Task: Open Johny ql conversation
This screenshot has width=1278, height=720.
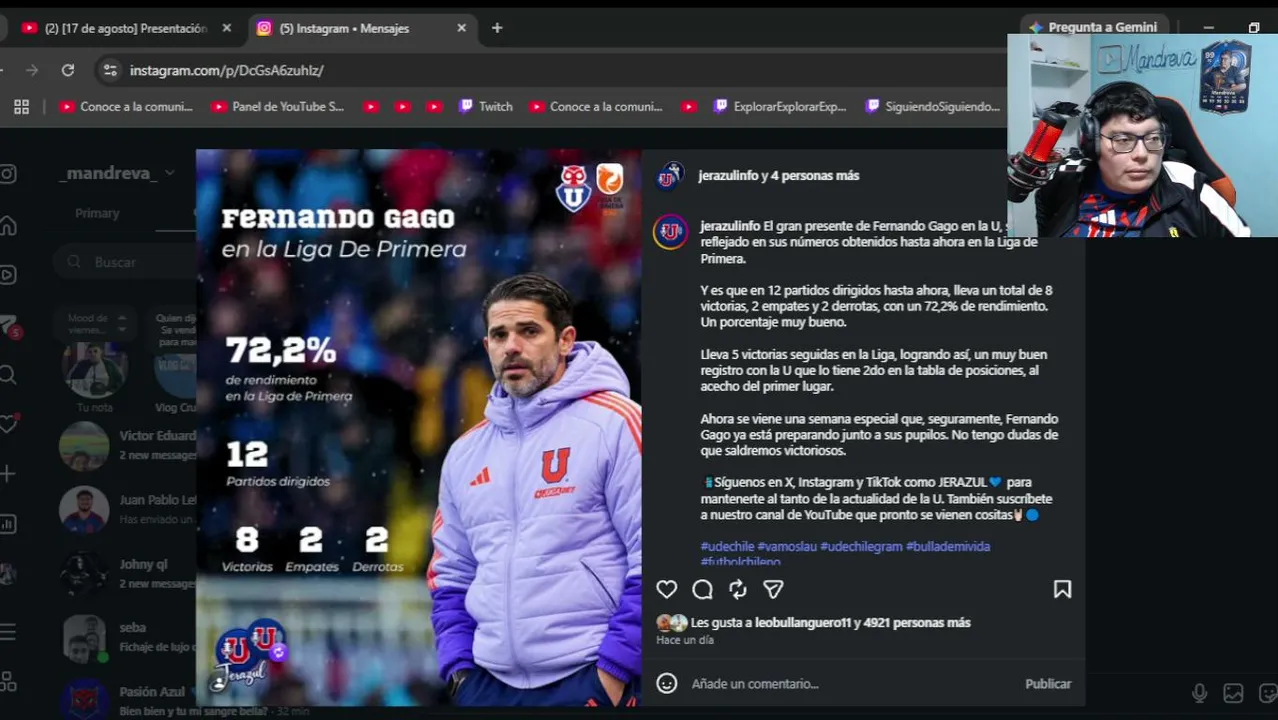Action: pyautogui.click(x=127, y=574)
